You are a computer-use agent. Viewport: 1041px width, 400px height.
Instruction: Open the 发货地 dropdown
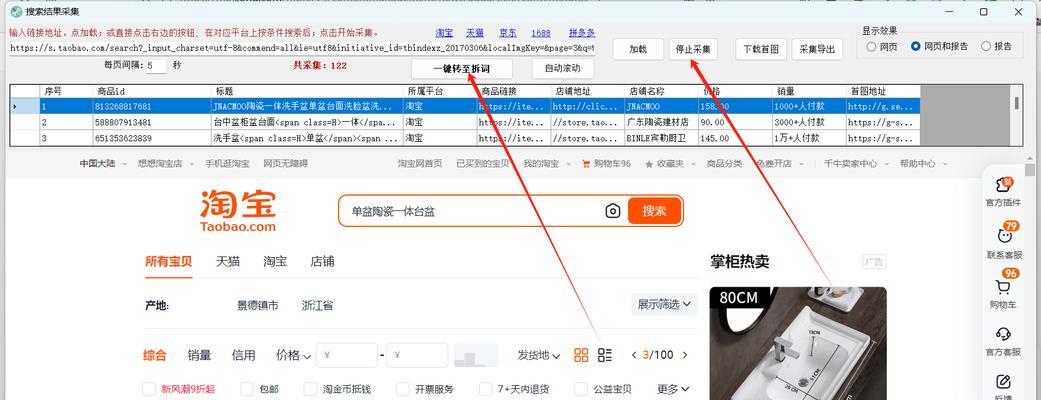(538, 355)
